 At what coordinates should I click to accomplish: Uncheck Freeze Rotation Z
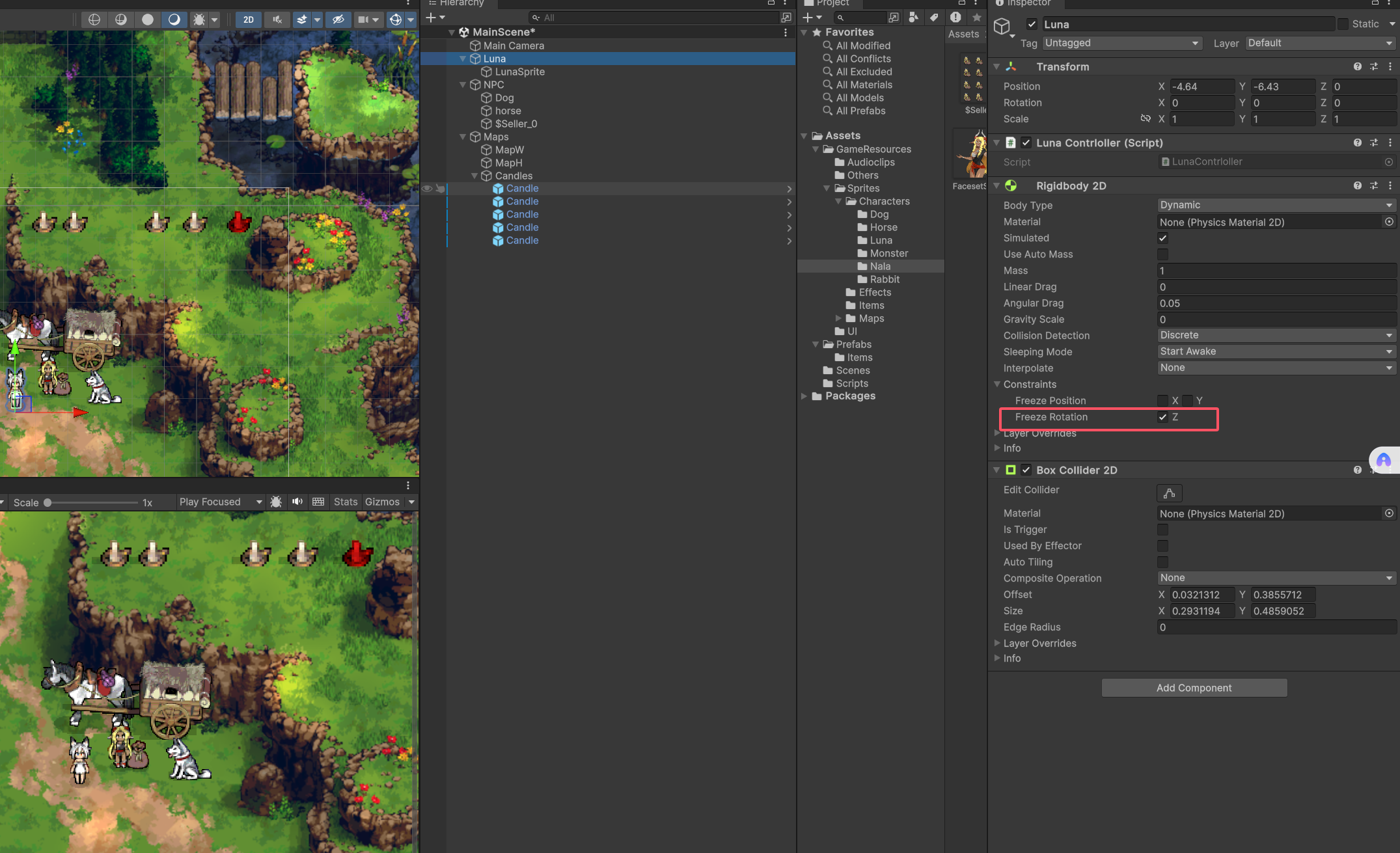1162,417
